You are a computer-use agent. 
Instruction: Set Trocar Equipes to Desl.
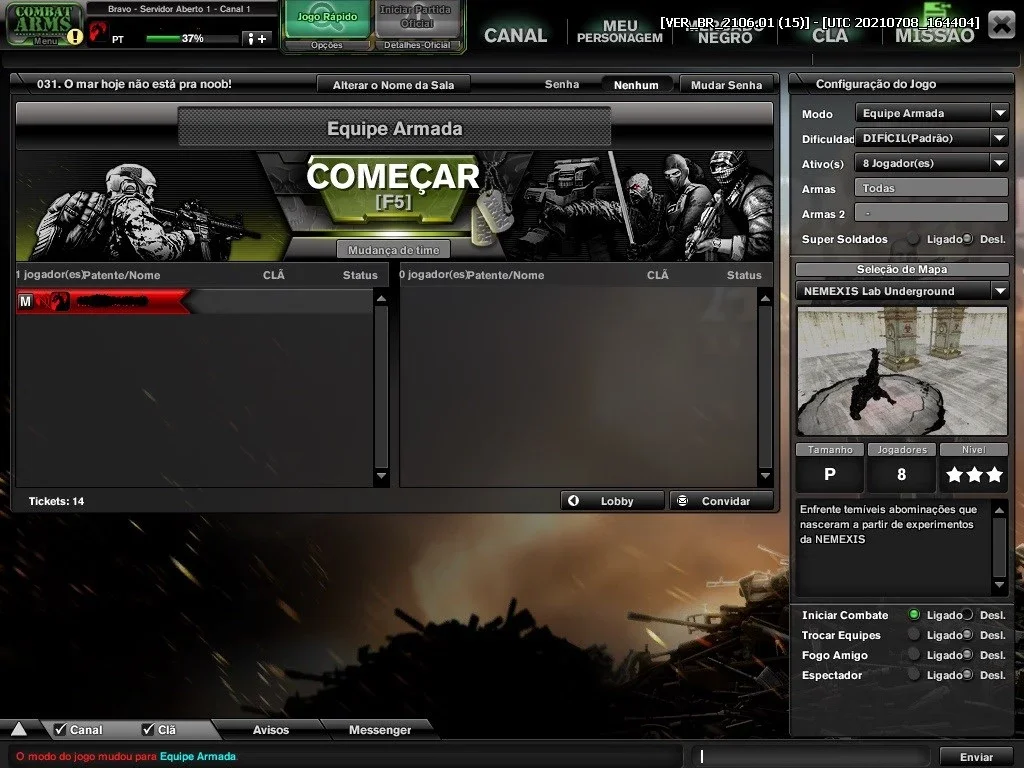tap(967, 635)
